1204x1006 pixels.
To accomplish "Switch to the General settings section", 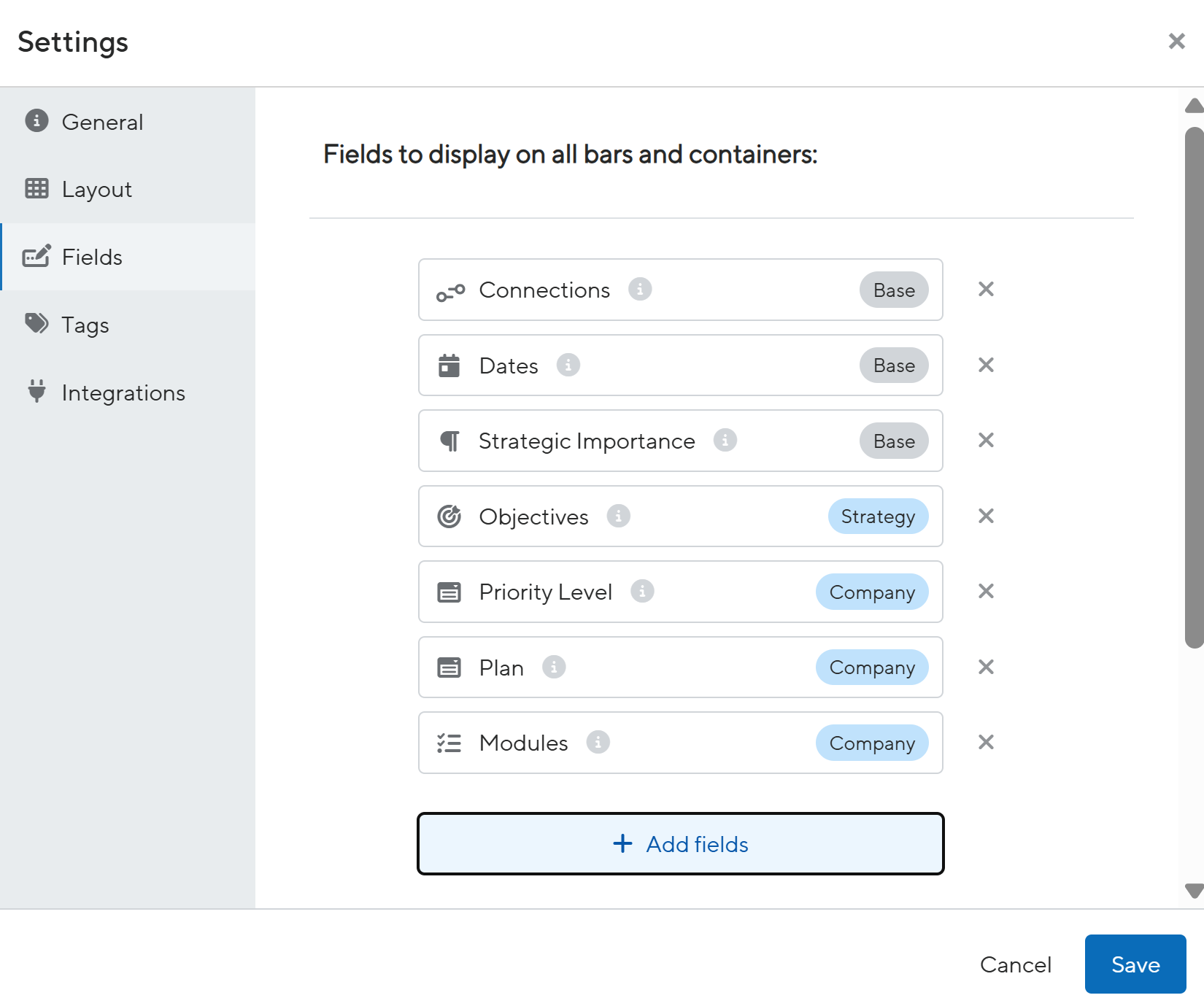I will point(102,122).
